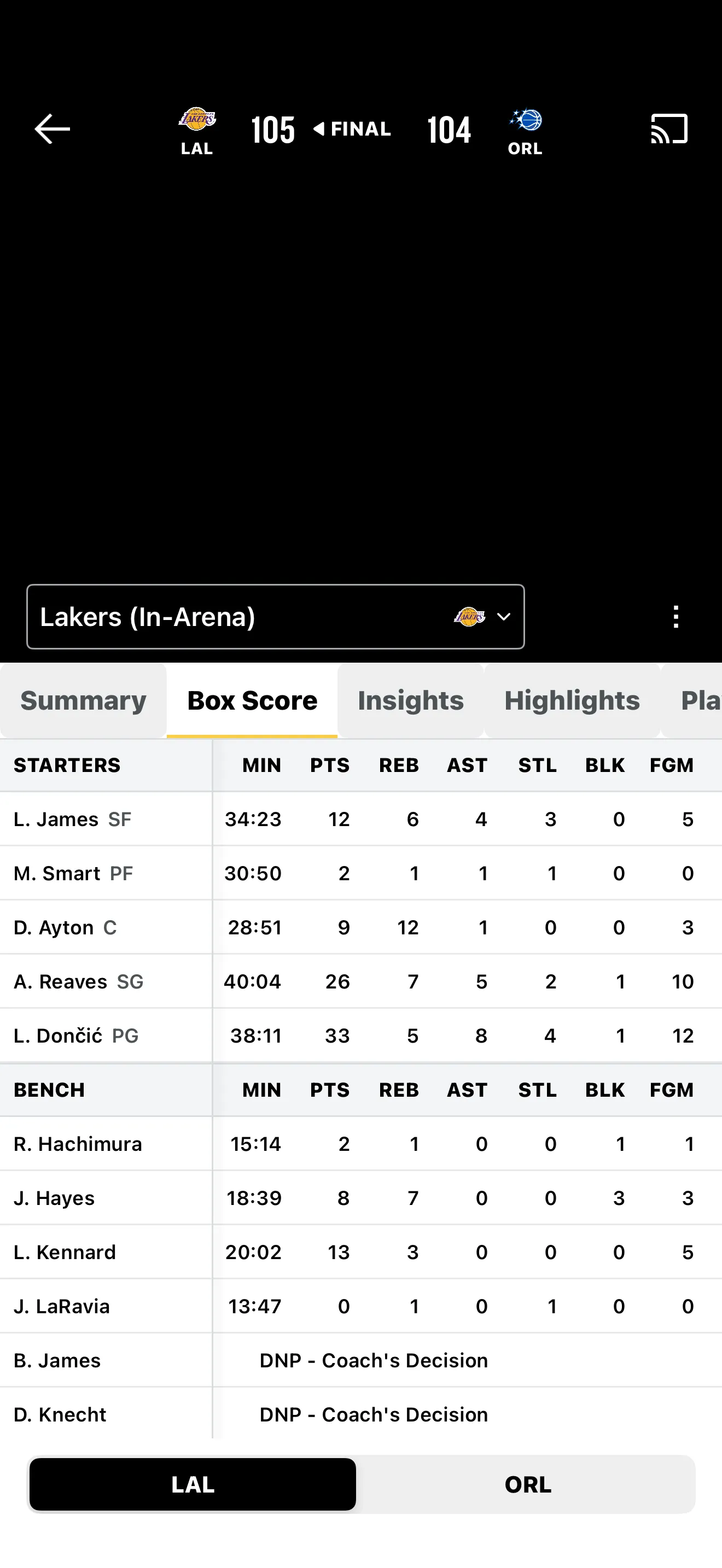Tap the black video player area
The width and height of the screenshot is (722, 1568).
coord(361,365)
